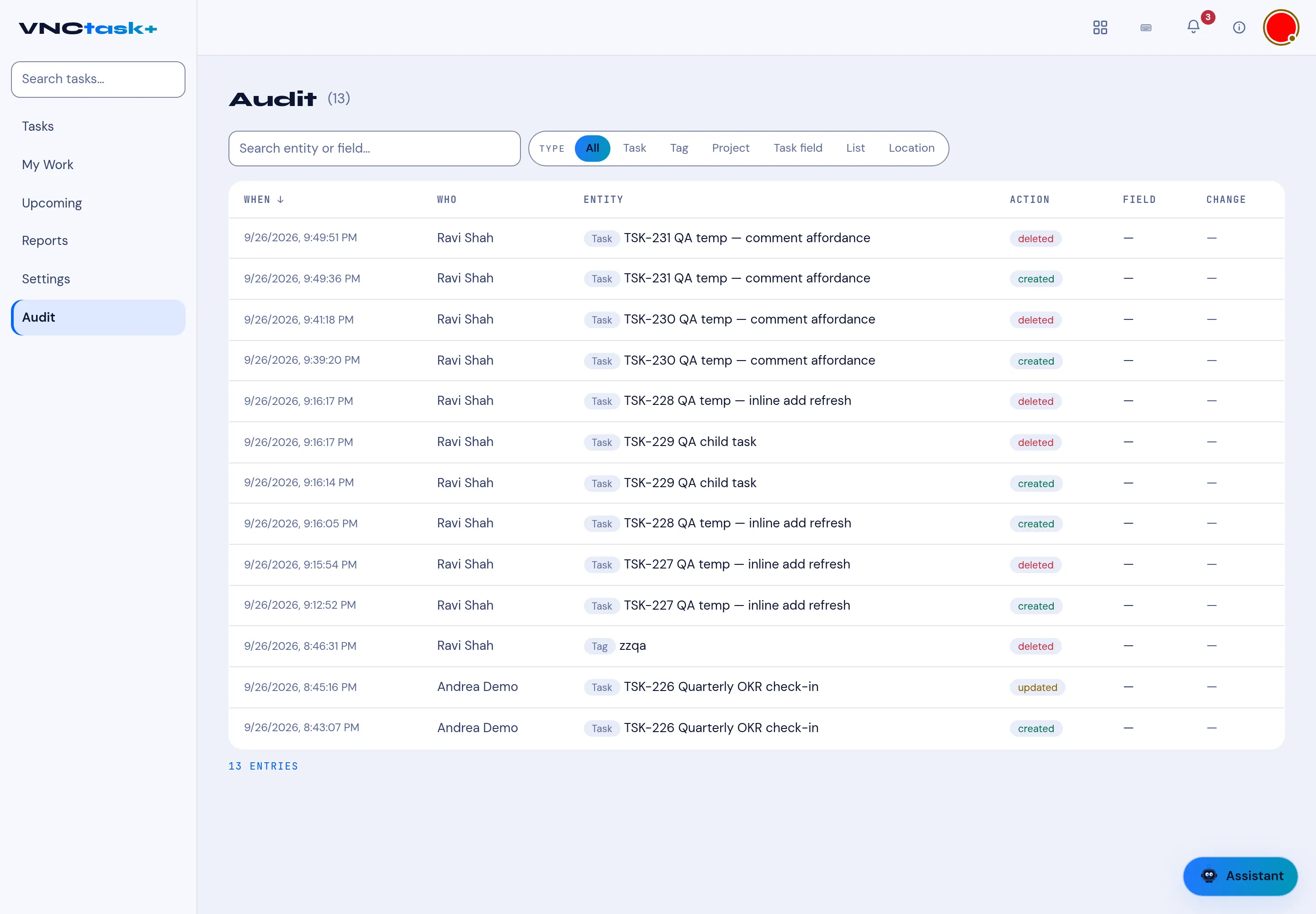Click TSK-230 entity in 9:41:18 PM row
The image size is (1316, 914).
[749, 319]
